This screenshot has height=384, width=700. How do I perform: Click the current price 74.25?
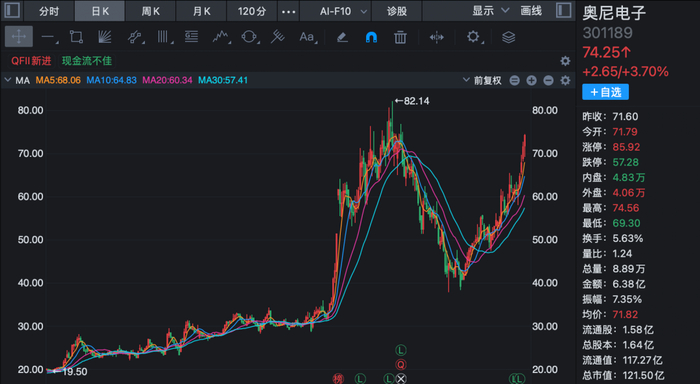pos(607,52)
